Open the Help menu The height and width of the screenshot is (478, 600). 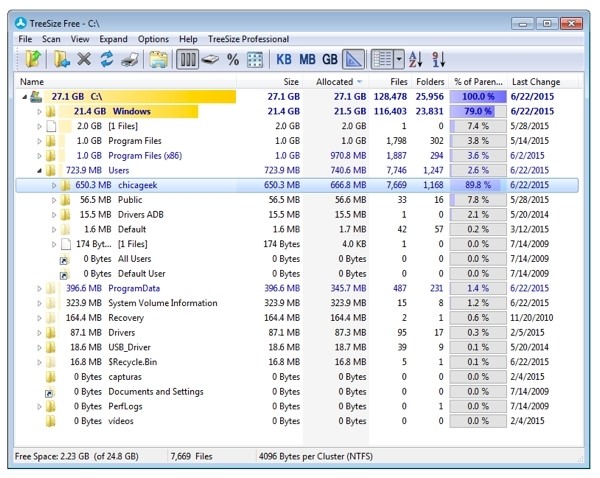tap(188, 39)
